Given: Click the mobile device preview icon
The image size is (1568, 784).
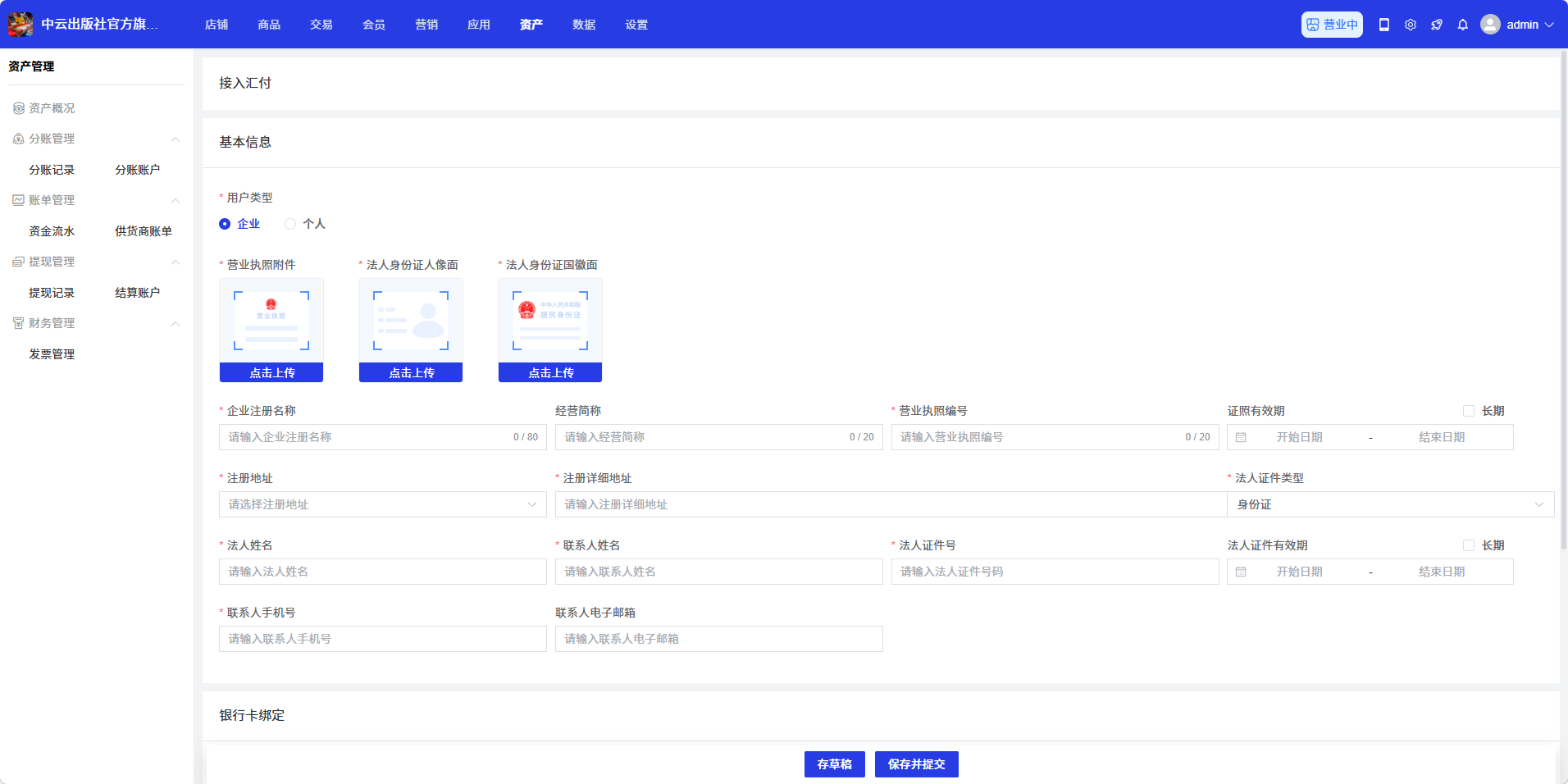Looking at the screenshot, I should click(1384, 25).
